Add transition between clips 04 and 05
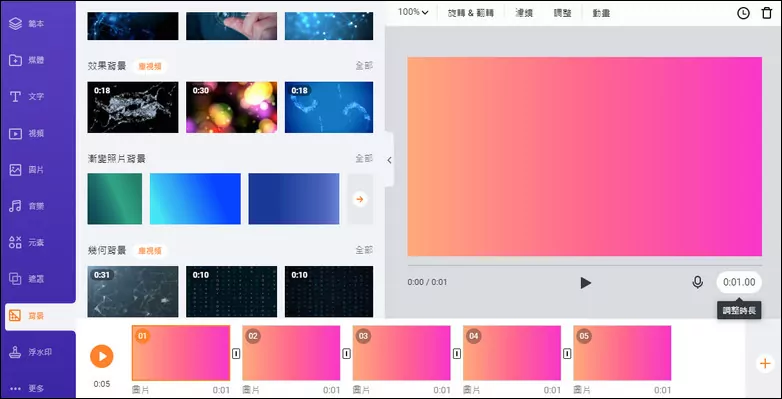Viewport: 782px width, 399px height. [567, 353]
